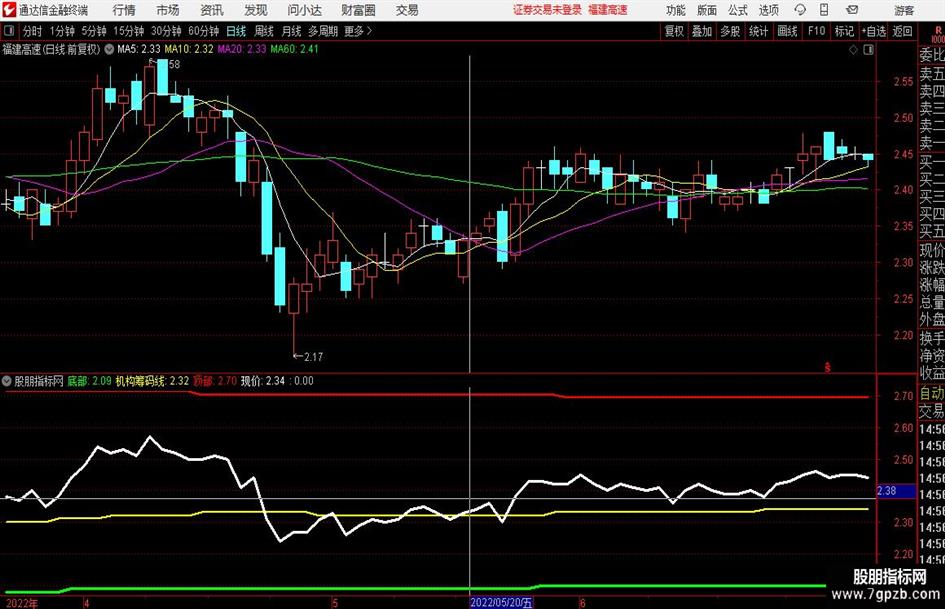Toggle the side panel icon at the chart top right
This screenshot has height=609, width=945.
click(x=868, y=50)
